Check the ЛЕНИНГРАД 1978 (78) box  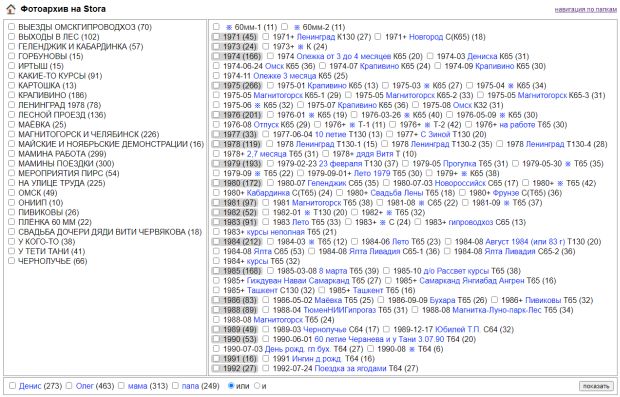[11, 105]
